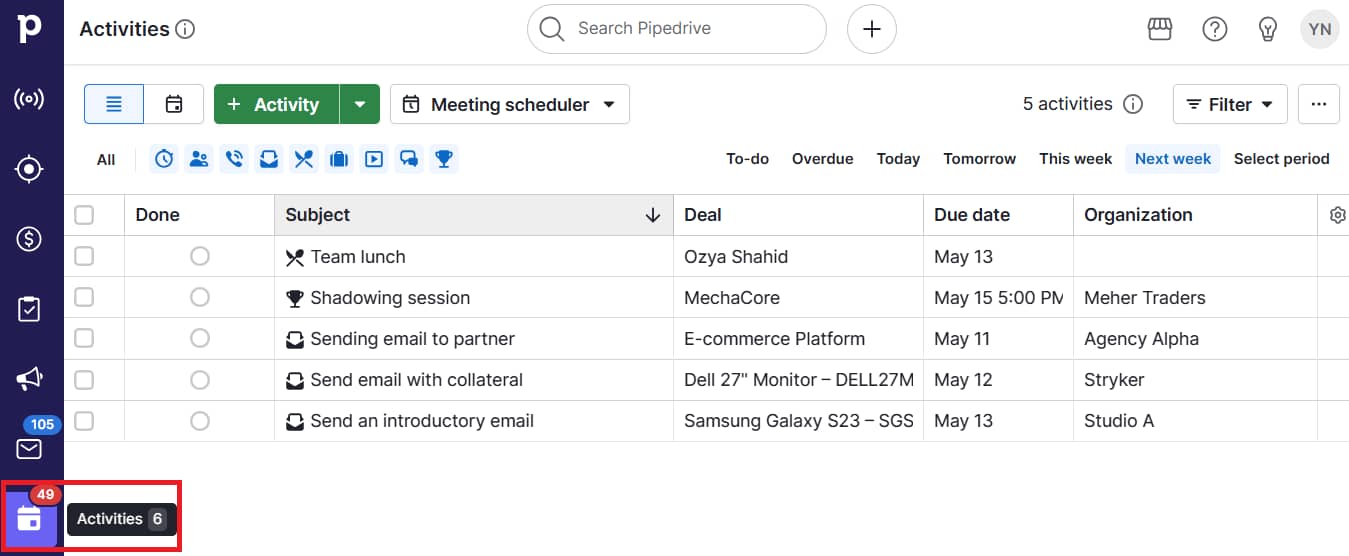Select the Overdue period filter
Image resolution: width=1349 pixels, height=556 pixels.
[x=823, y=158]
